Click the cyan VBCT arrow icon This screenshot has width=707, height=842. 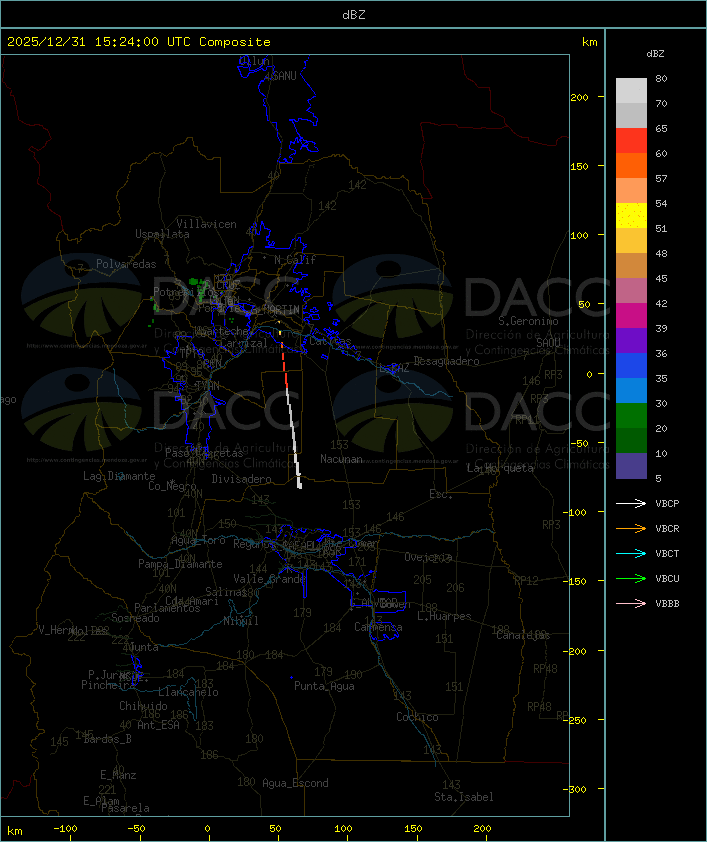[x=631, y=553]
